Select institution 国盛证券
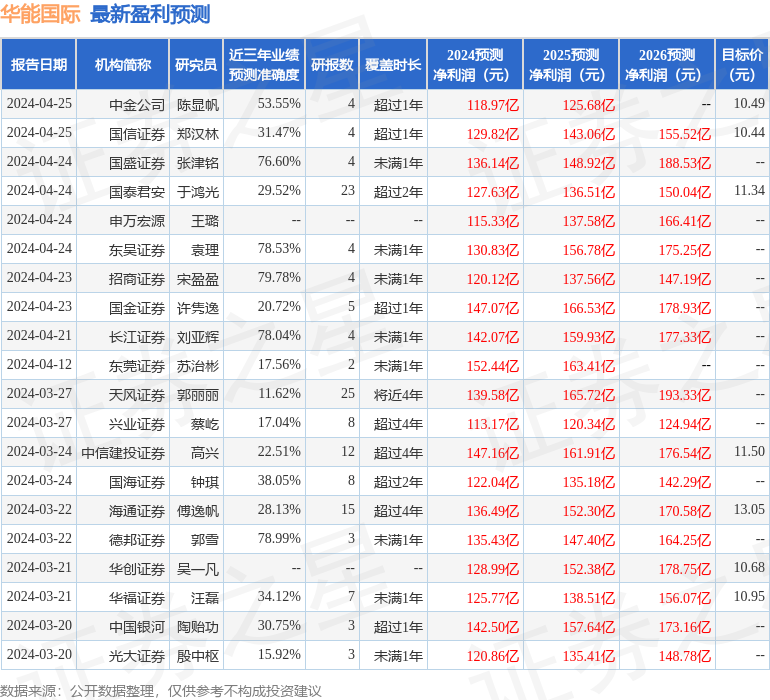 [137, 163]
